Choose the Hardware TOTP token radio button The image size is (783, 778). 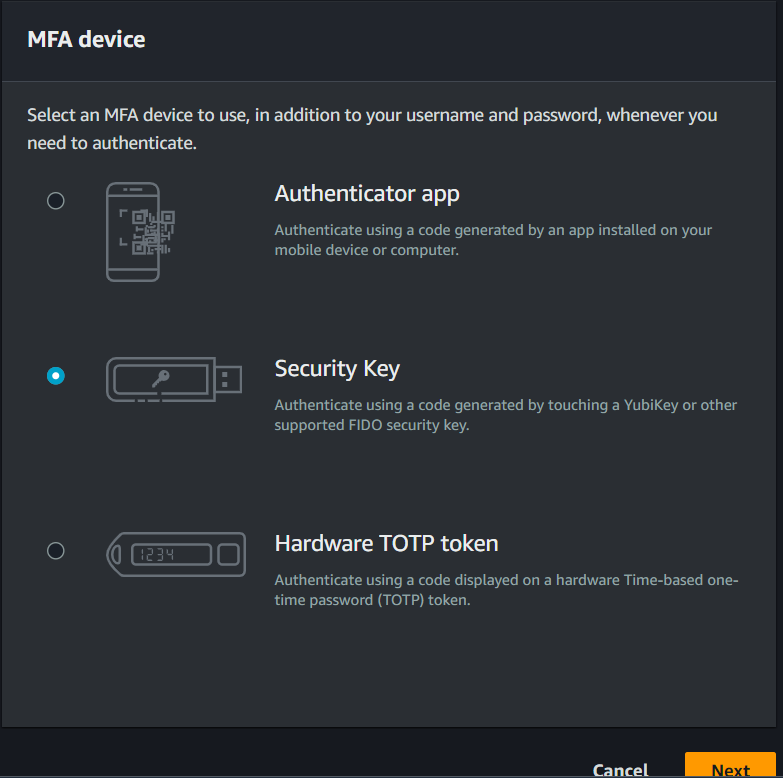(x=56, y=550)
